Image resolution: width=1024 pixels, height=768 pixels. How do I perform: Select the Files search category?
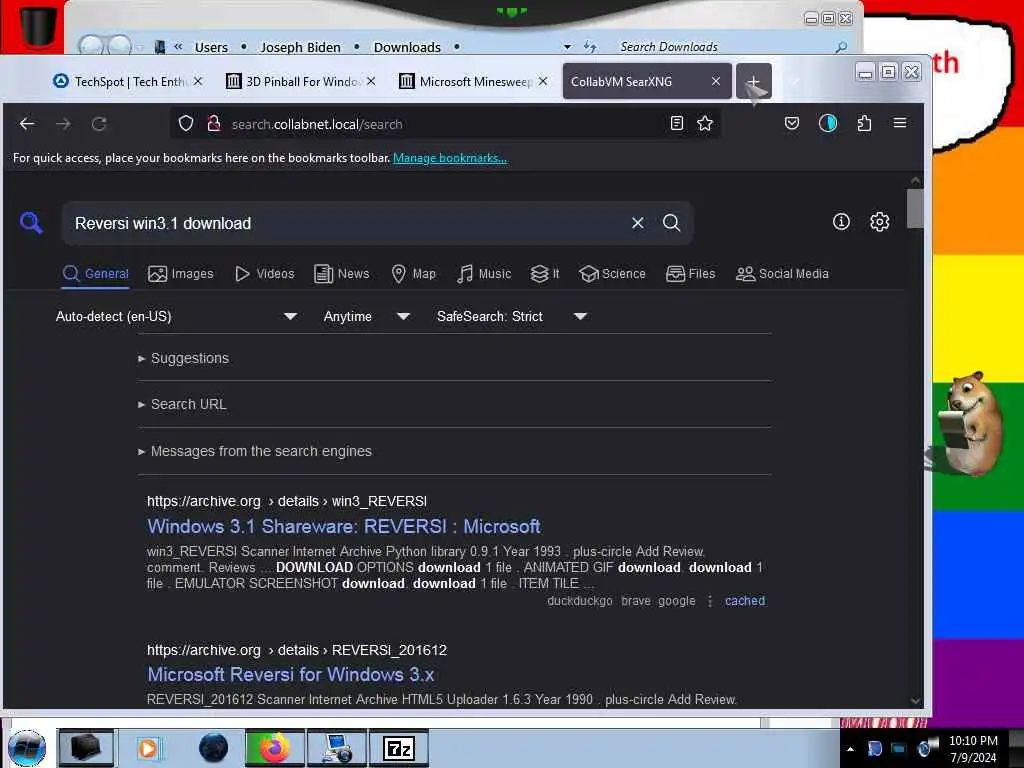click(x=690, y=274)
